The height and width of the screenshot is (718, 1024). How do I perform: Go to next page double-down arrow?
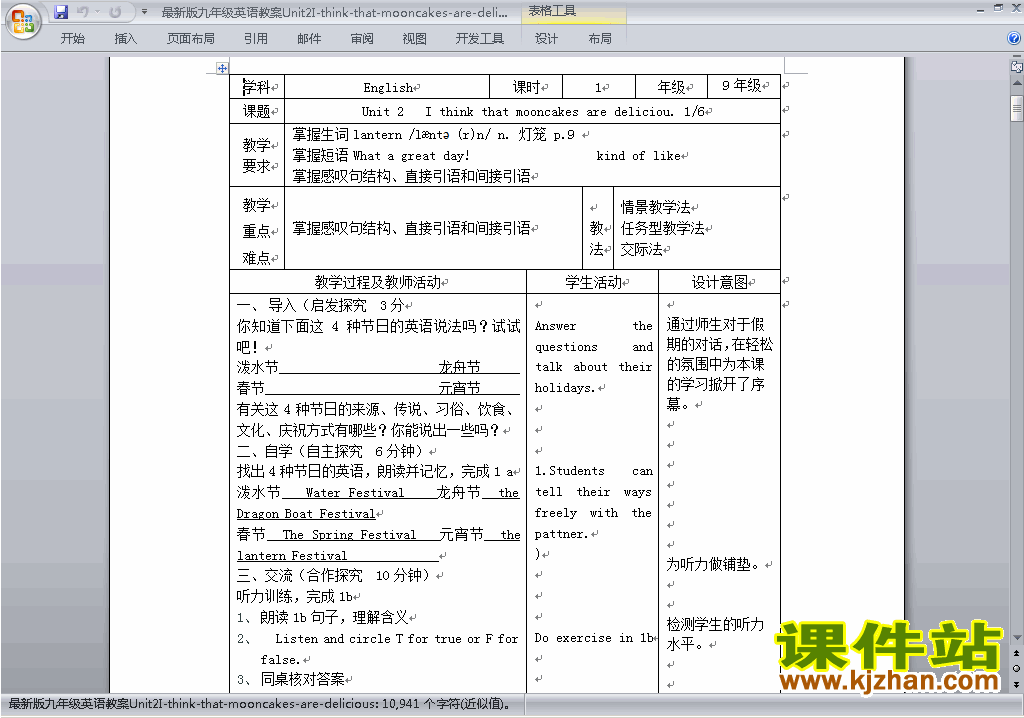click(x=1016, y=684)
